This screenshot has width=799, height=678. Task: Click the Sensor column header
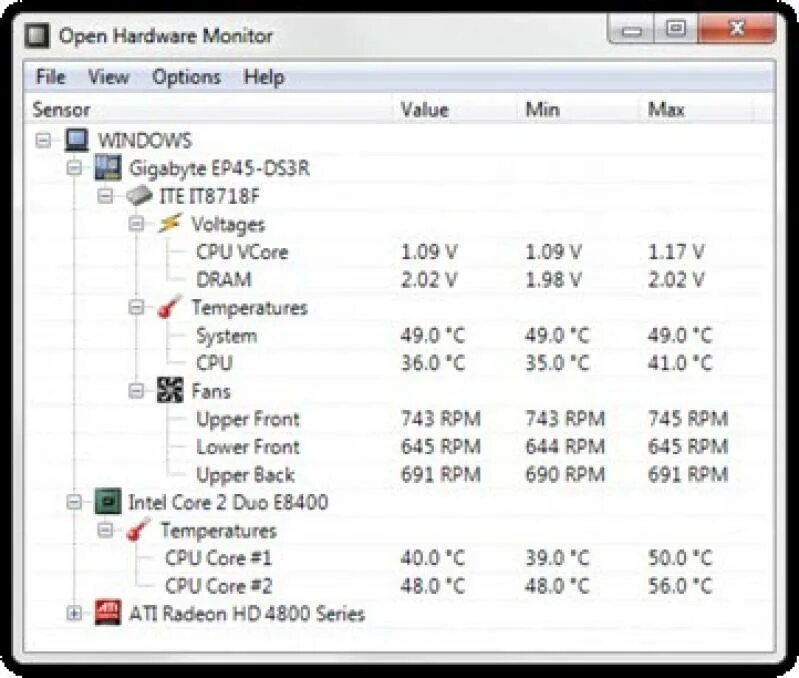tap(208, 110)
